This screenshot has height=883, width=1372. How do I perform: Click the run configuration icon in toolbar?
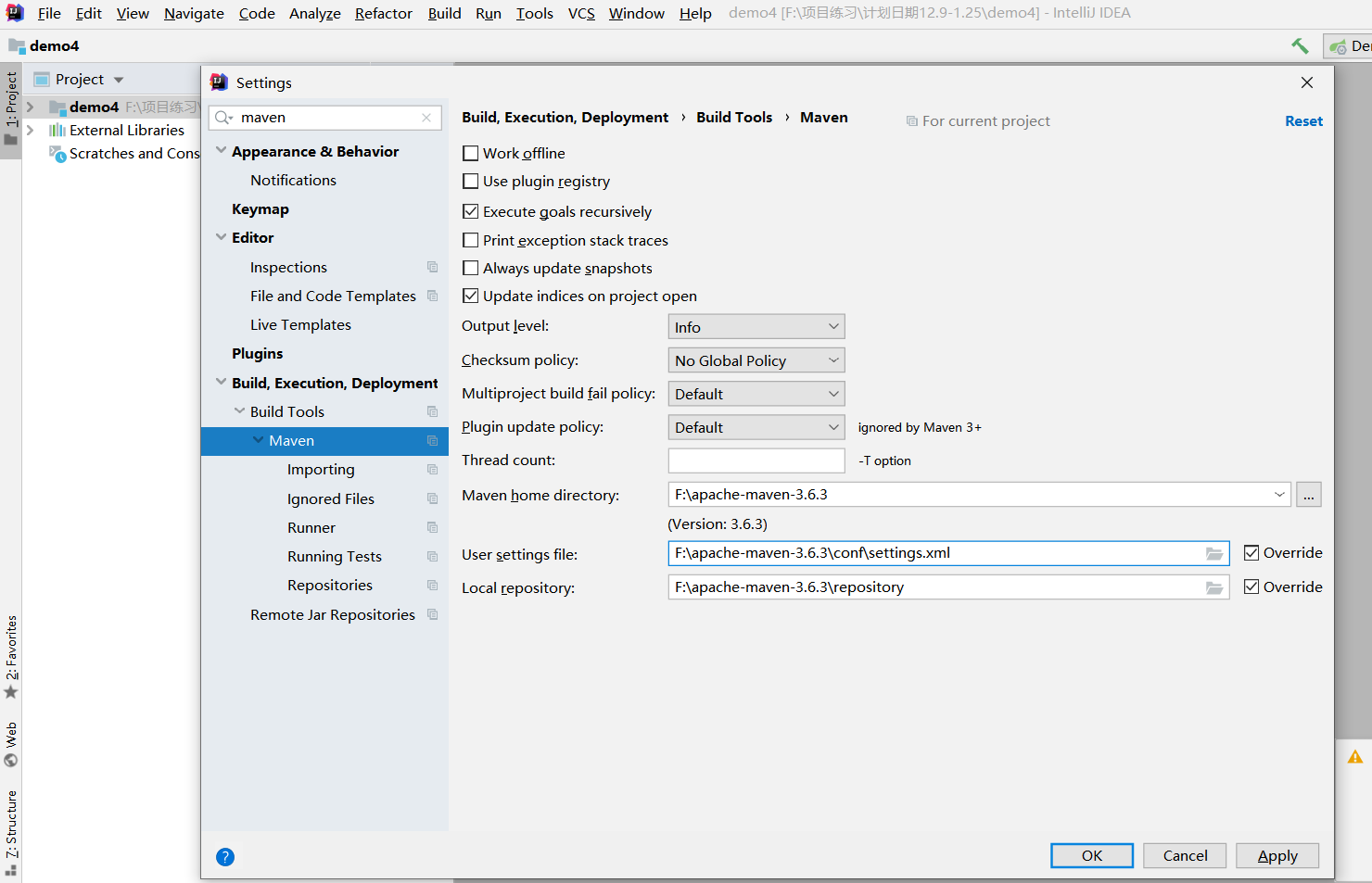[x=1338, y=46]
